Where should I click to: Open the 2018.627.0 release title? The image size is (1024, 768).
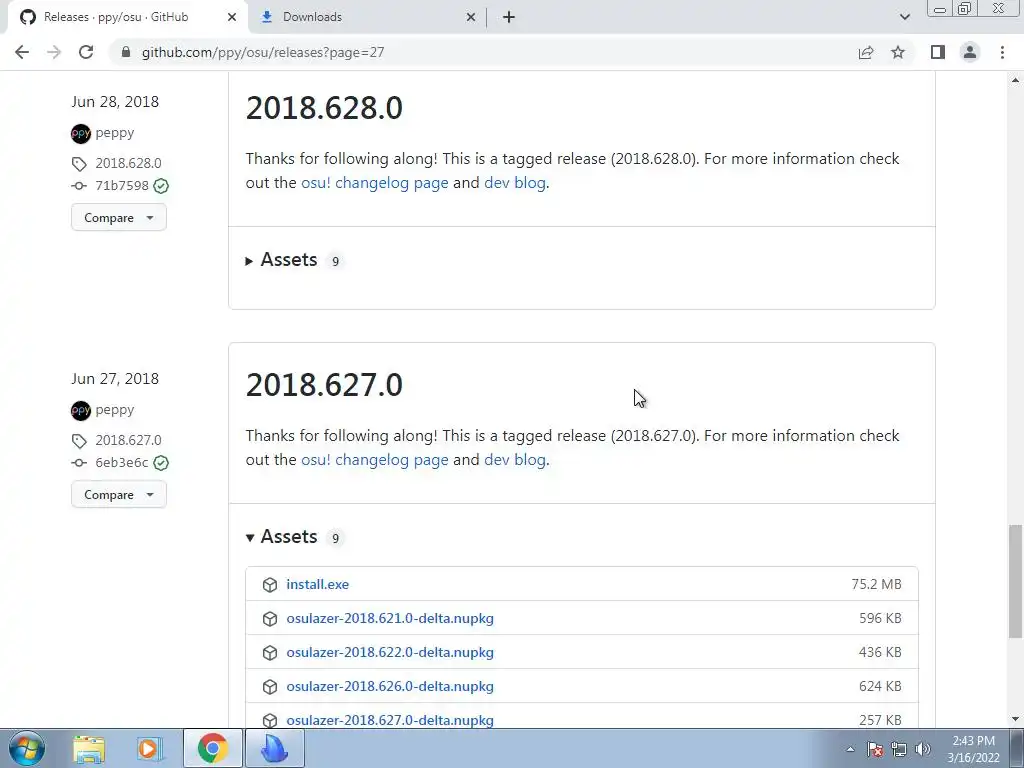(x=324, y=385)
